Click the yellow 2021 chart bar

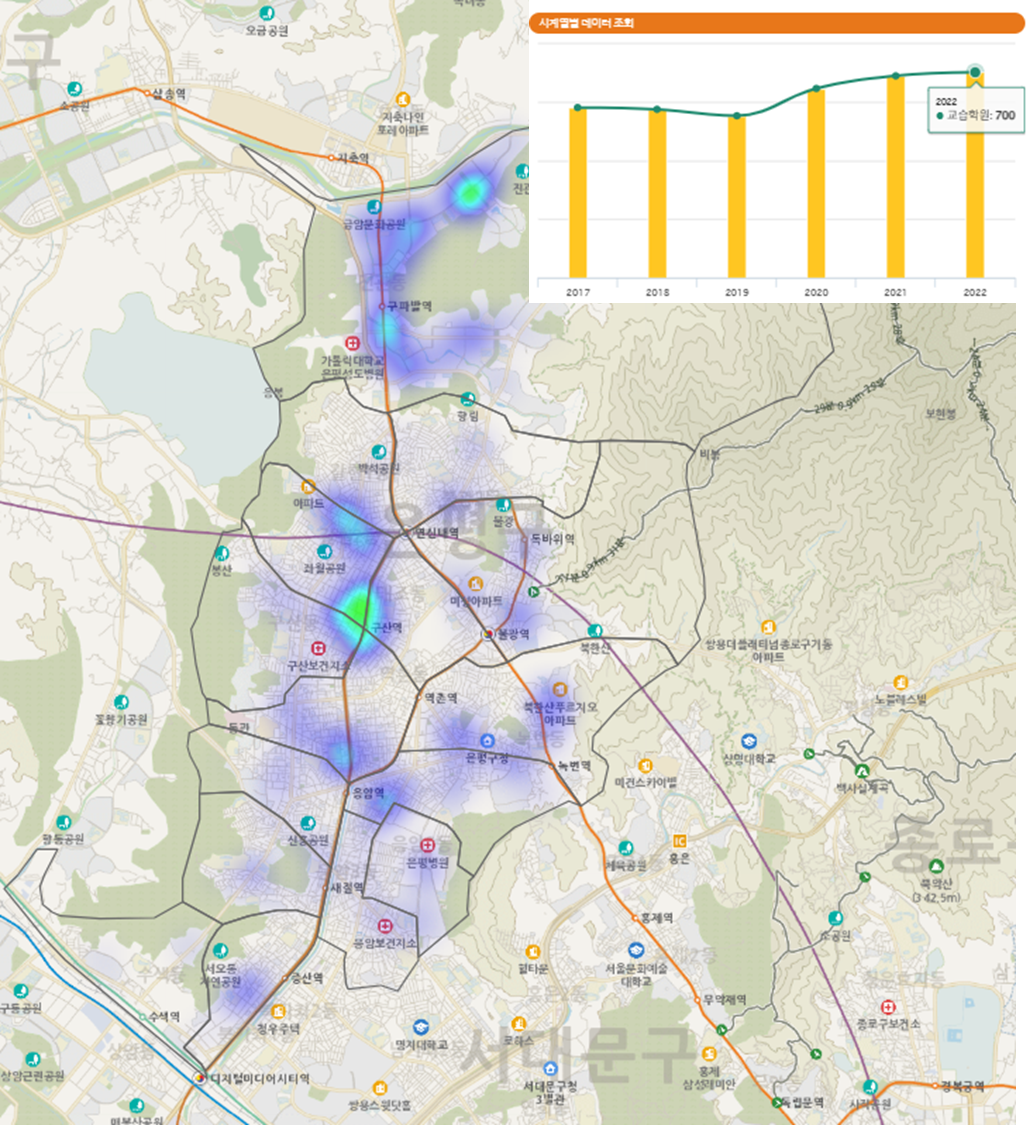pyautogui.click(x=895, y=177)
